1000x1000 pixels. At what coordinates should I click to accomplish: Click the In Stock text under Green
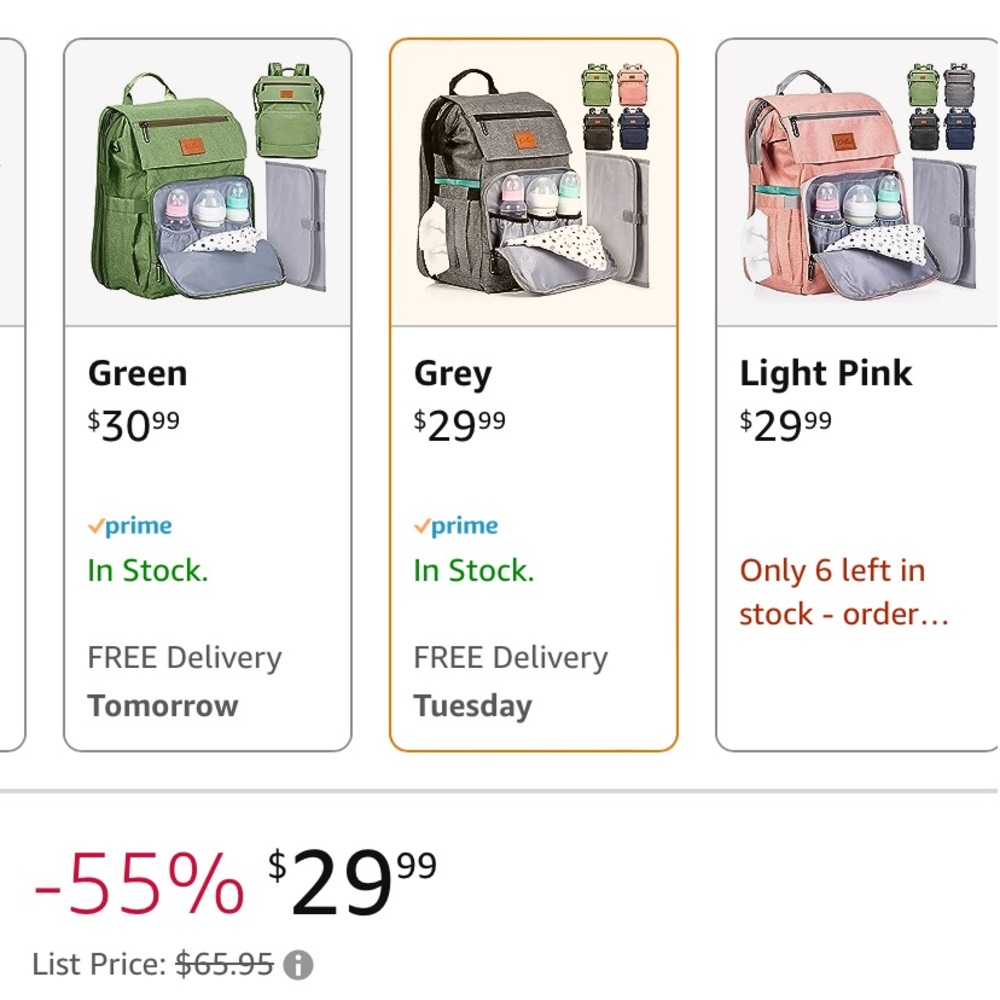click(x=146, y=570)
